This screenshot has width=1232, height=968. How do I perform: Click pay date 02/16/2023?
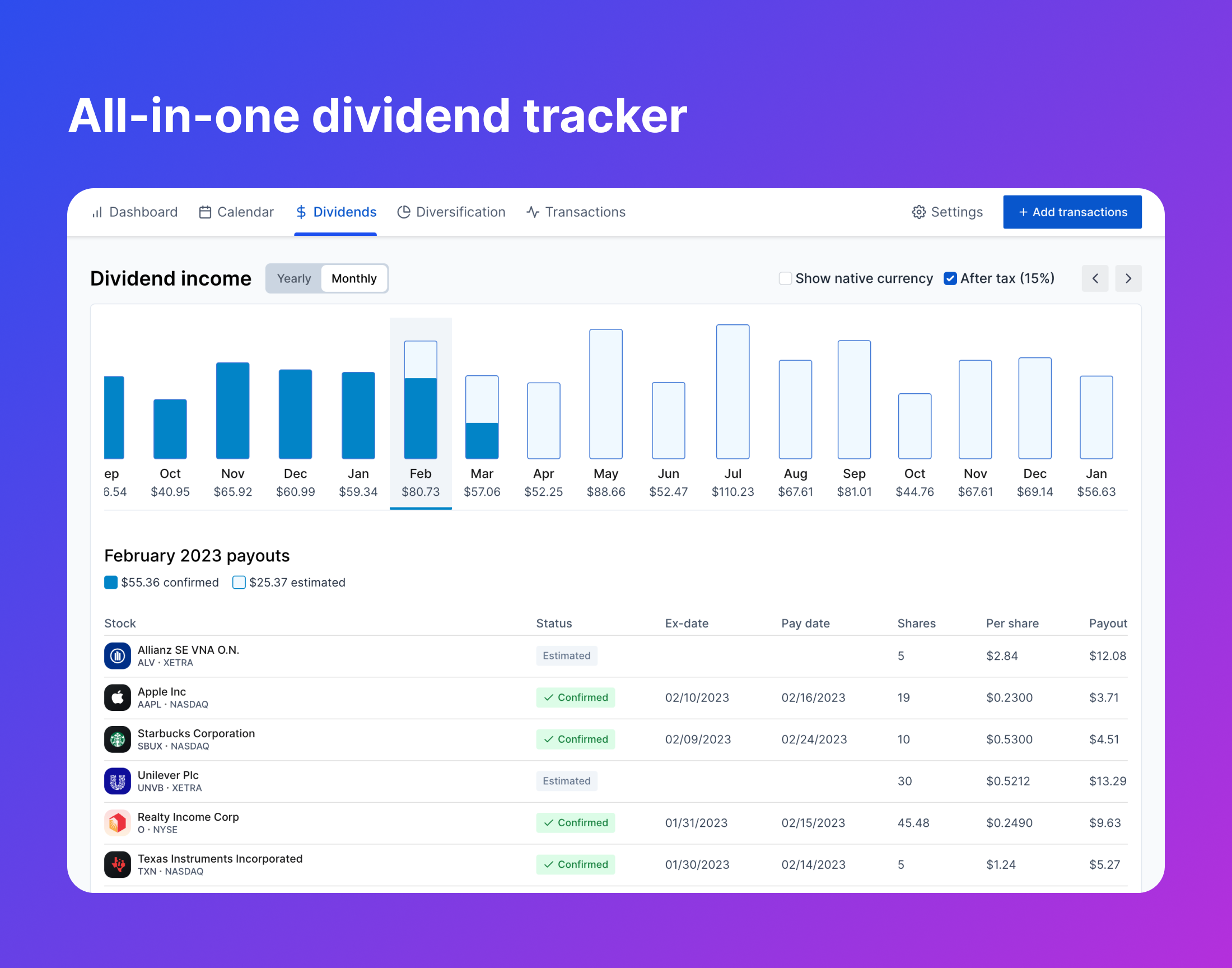813,697
